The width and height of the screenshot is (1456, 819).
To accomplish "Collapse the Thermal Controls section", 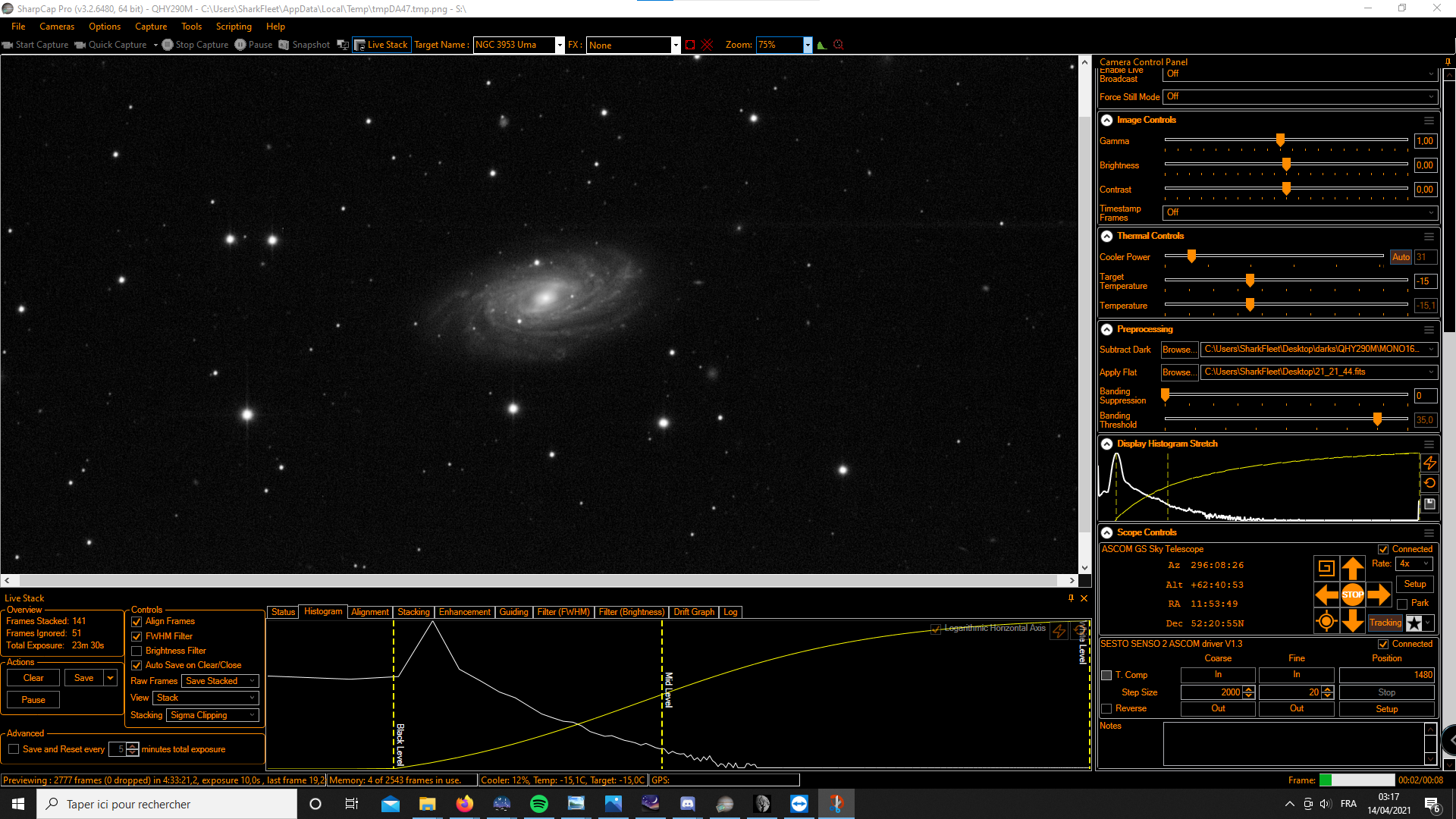I will click(x=1106, y=236).
